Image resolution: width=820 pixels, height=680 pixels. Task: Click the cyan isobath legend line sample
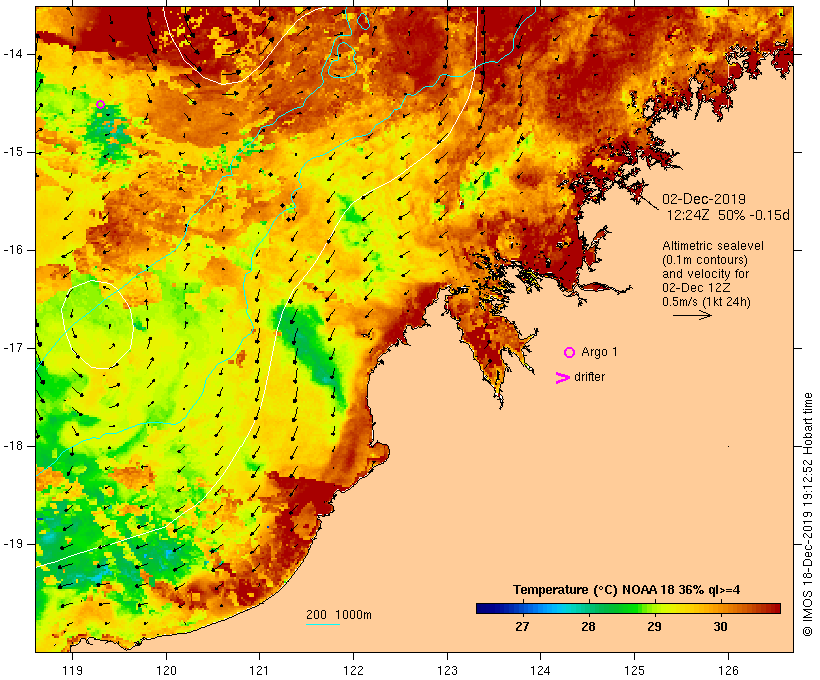(323, 624)
